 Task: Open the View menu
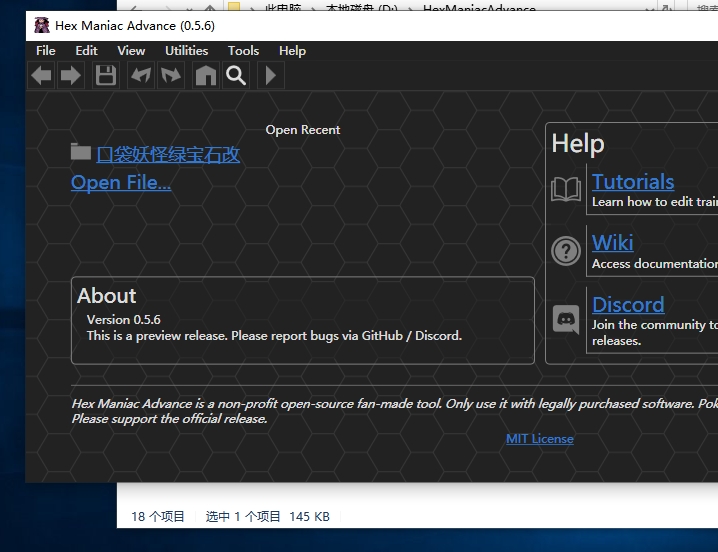(131, 50)
